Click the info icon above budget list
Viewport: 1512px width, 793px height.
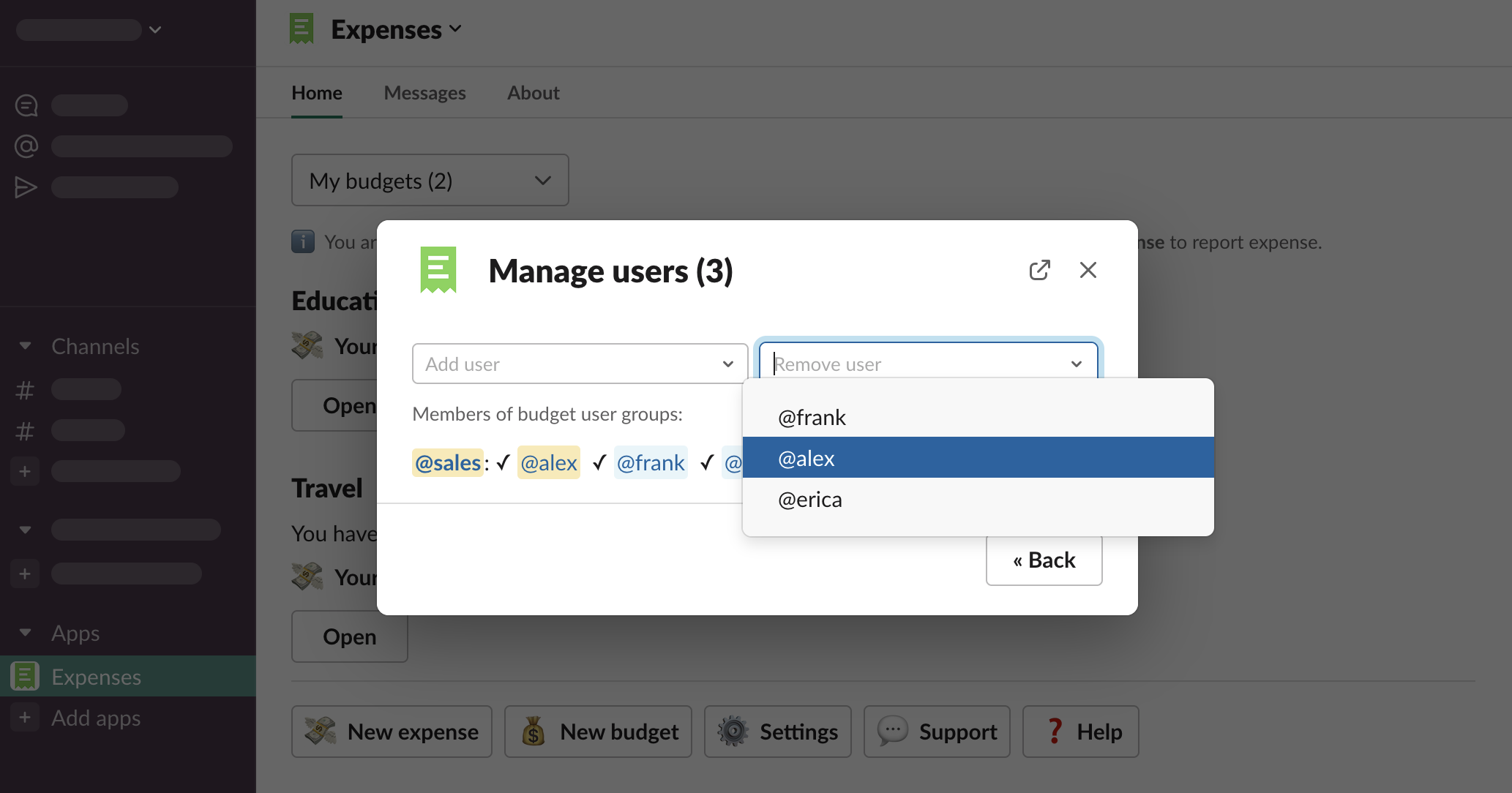pyautogui.click(x=303, y=241)
